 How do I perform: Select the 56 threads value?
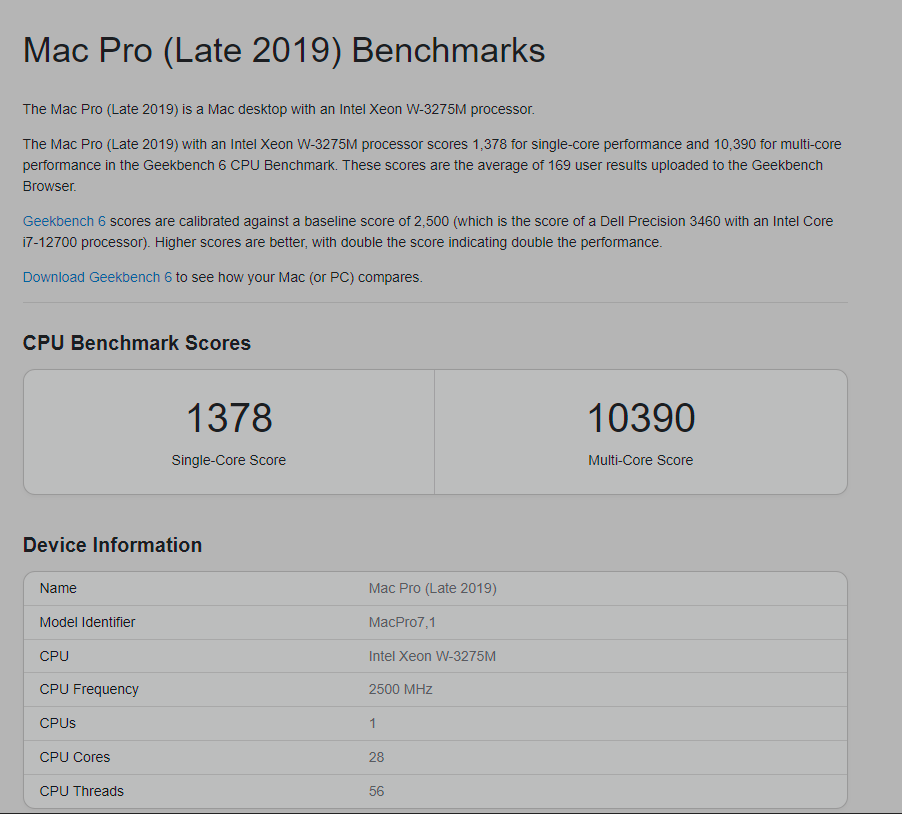point(376,791)
